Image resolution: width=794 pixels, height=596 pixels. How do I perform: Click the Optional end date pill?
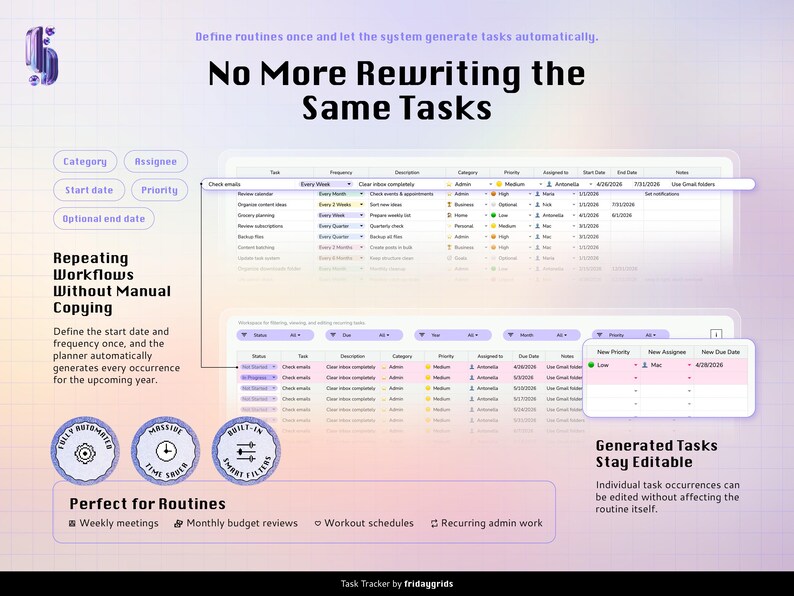103,218
